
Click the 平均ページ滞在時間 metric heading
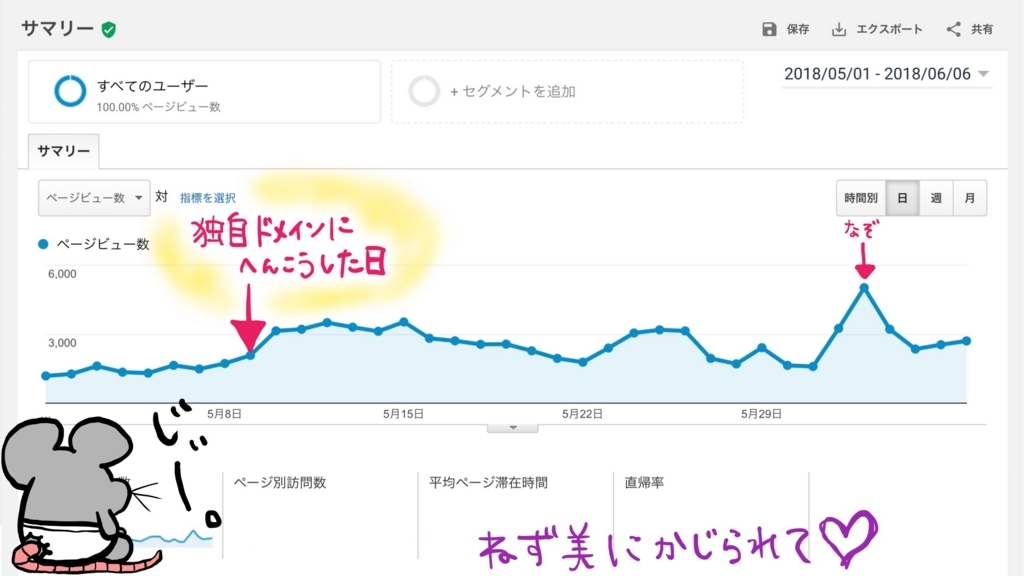pyautogui.click(x=488, y=483)
